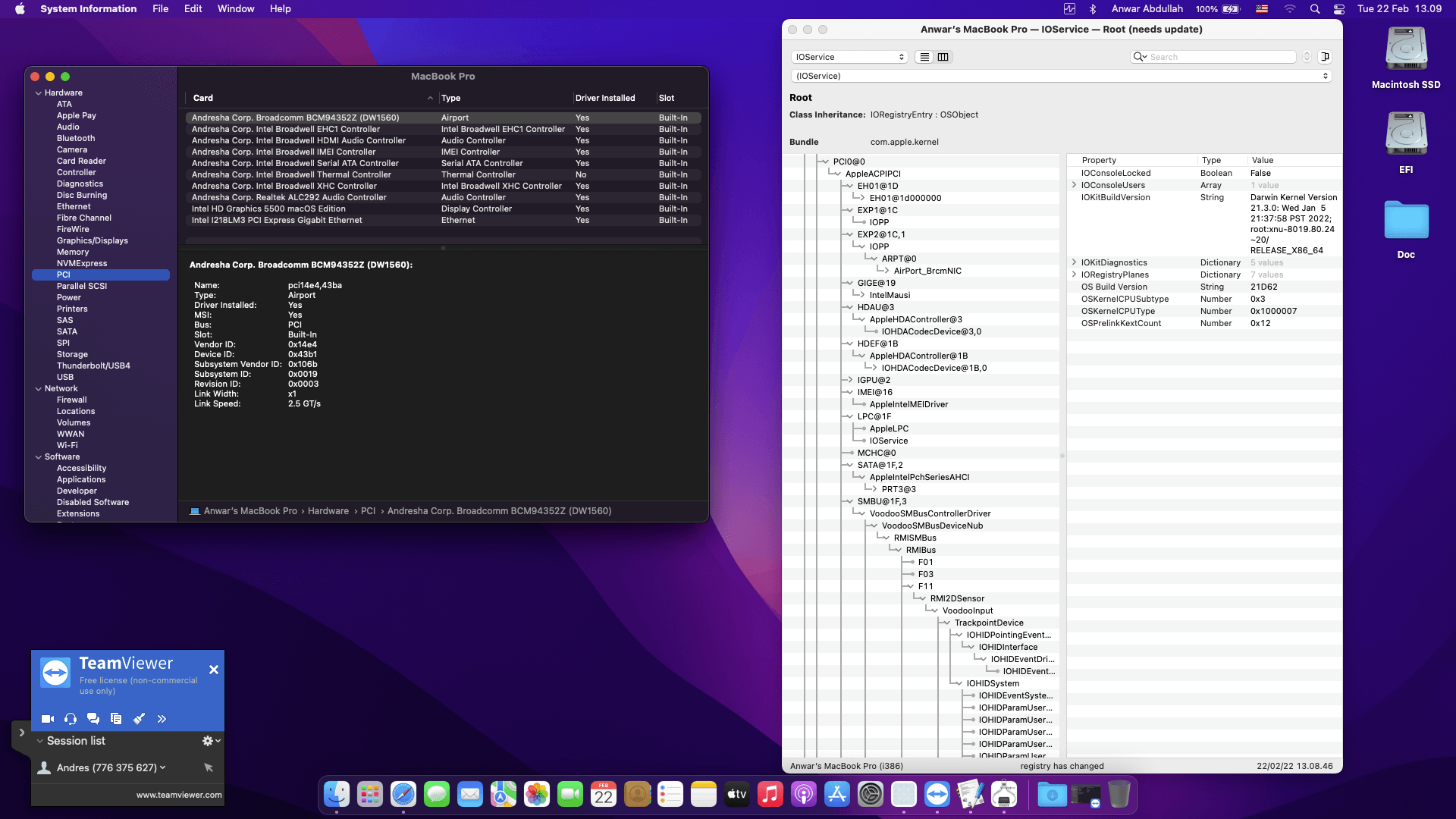Screen dimensions: 1456x819
Task: Collapse the TeamViewer side panel arrow tab
Action: 21,733
